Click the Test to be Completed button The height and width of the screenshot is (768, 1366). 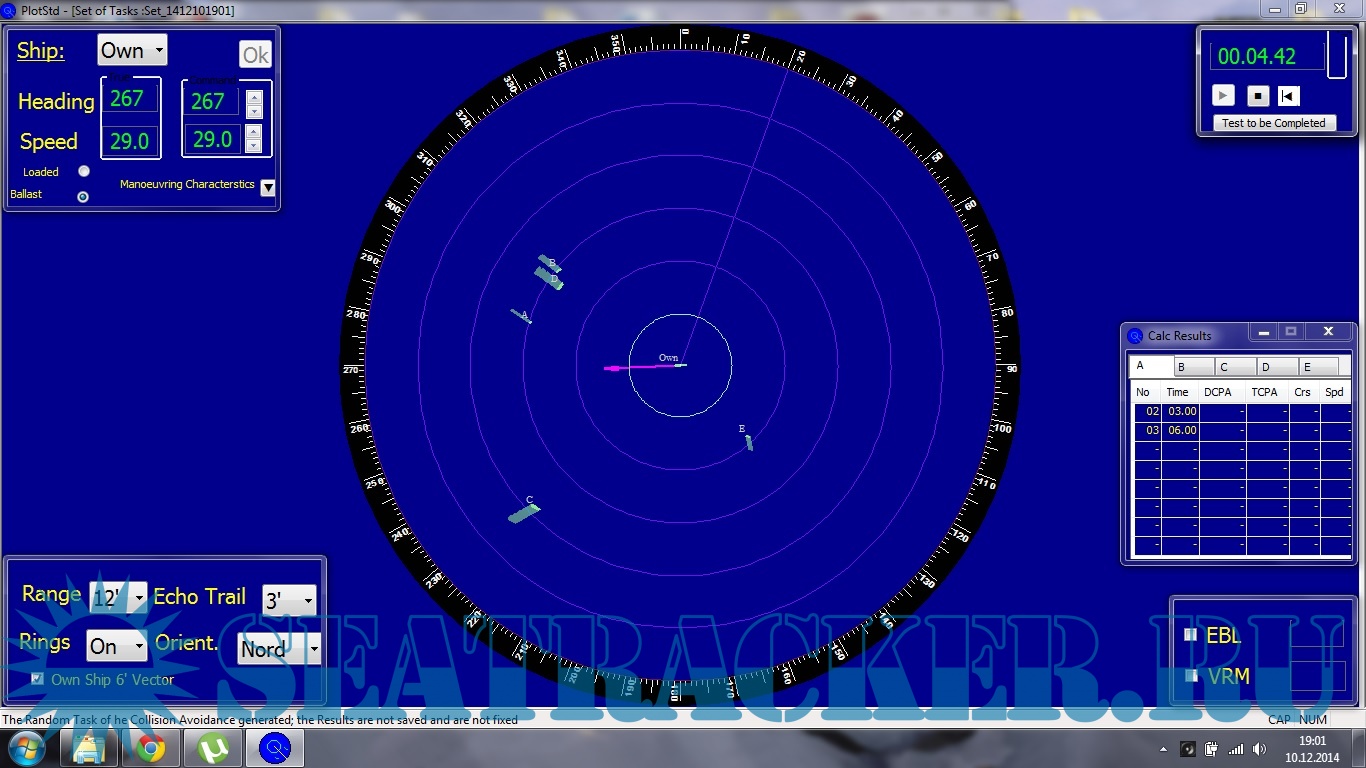1273,123
